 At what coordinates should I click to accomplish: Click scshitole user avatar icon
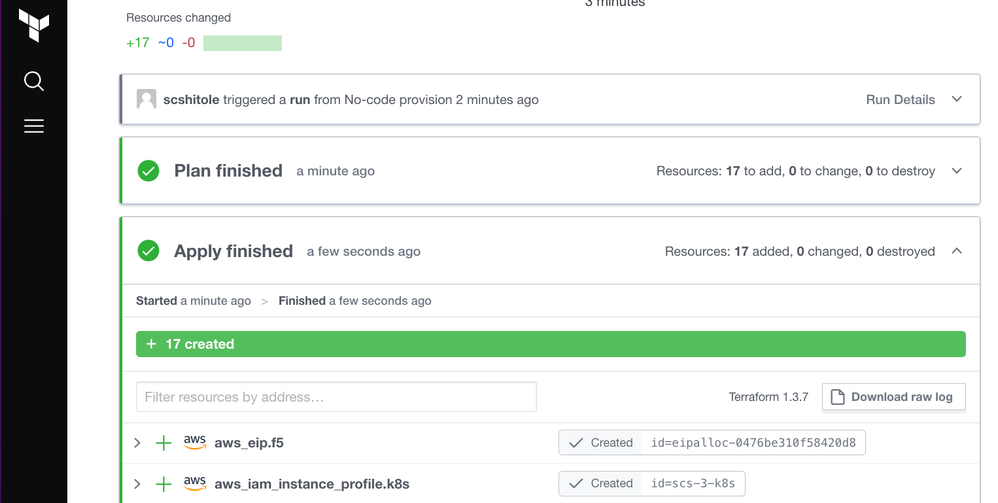click(x=146, y=100)
